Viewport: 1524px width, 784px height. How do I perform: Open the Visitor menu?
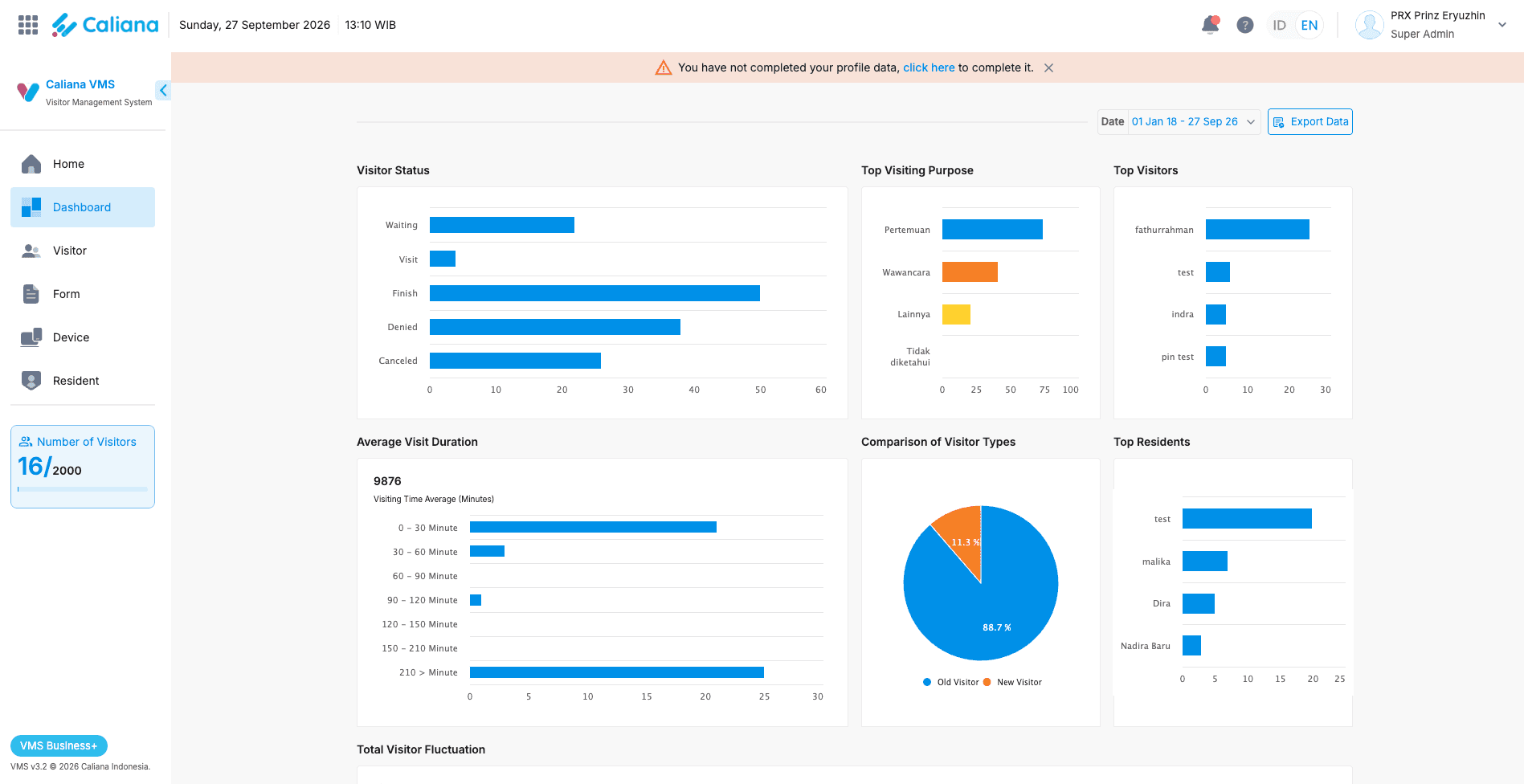click(83, 251)
